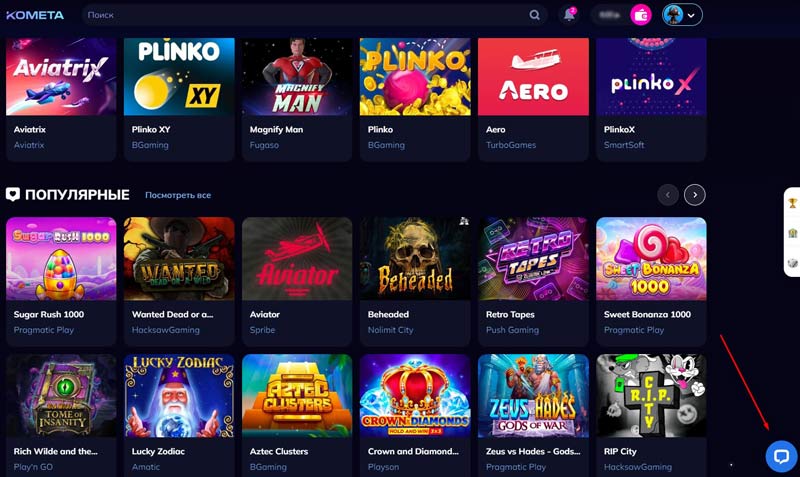Open the Aero TurboGames tile
The image size is (800, 477).
(533, 77)
